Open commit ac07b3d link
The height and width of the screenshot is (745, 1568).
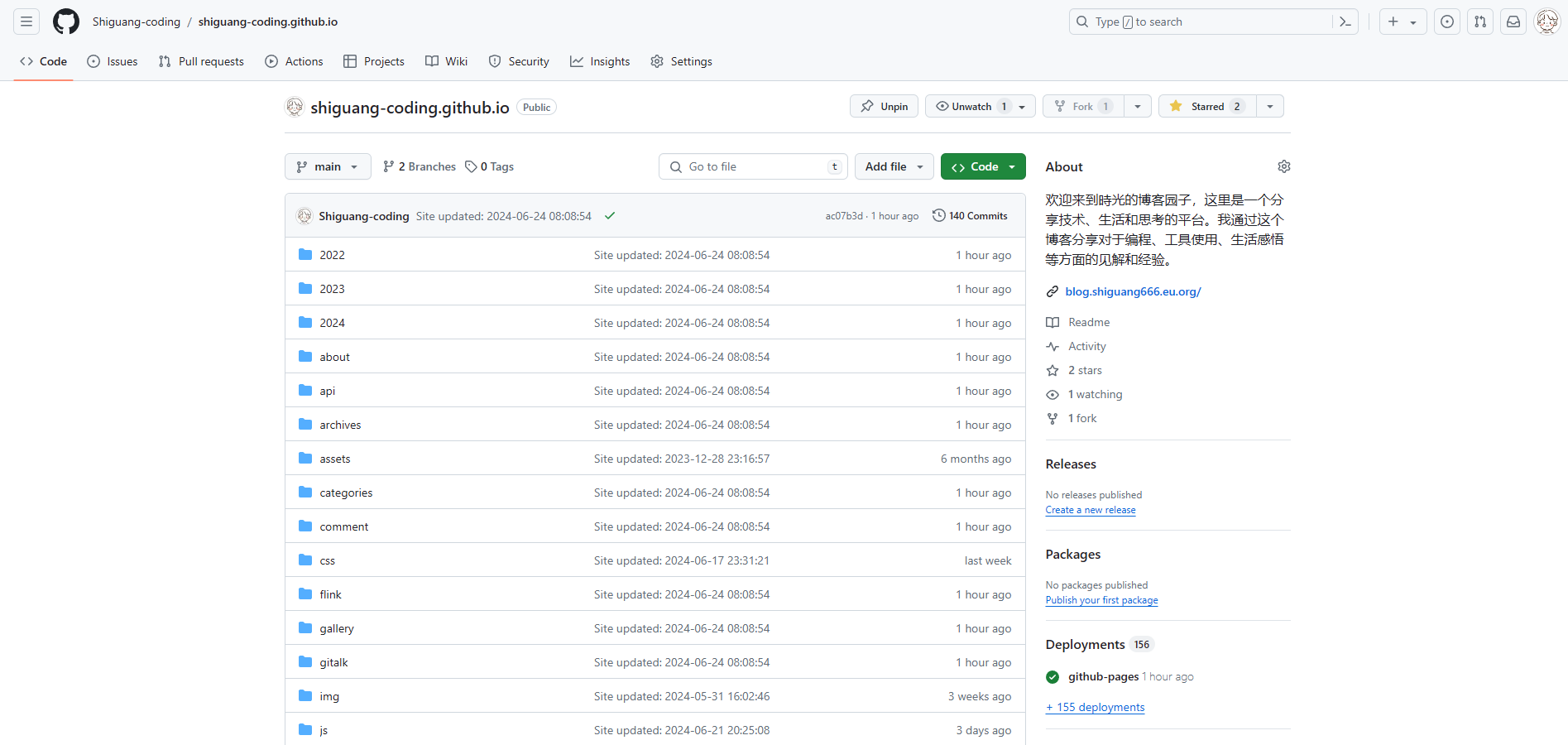(844, 216)
